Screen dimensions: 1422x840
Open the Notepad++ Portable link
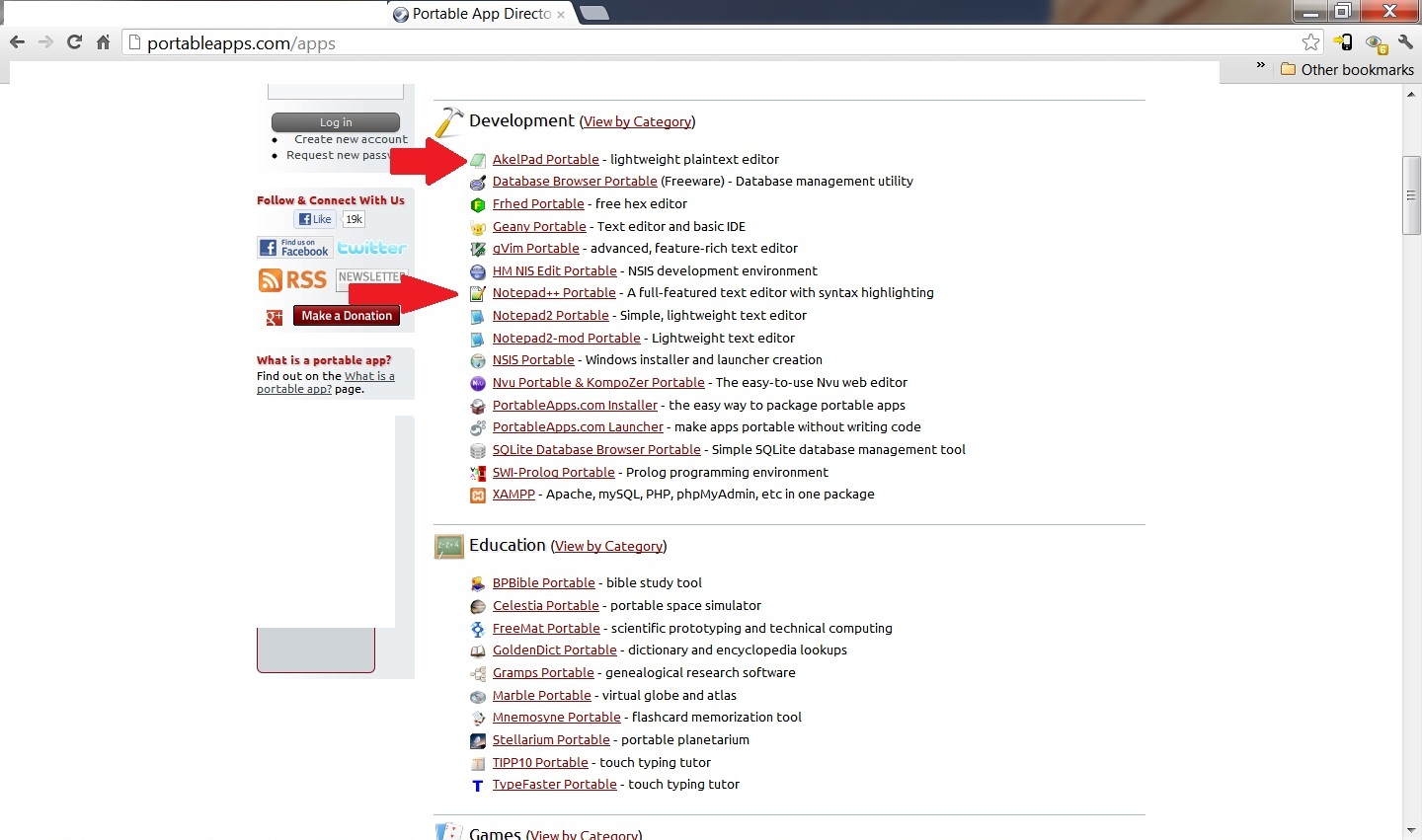(554, 293)
